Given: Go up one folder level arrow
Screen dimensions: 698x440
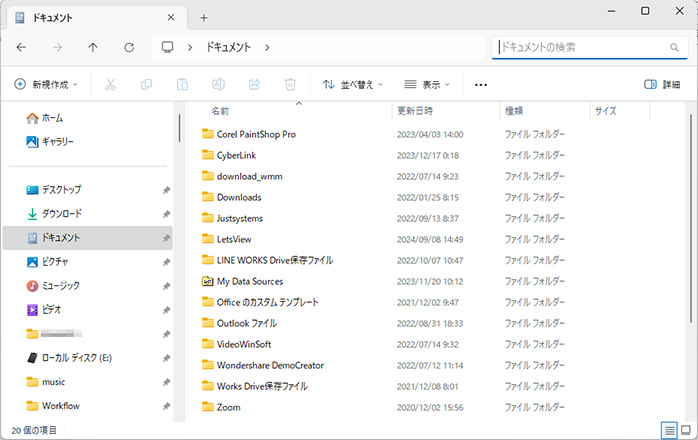Looking at the screenshot, I should pos(93,47).
